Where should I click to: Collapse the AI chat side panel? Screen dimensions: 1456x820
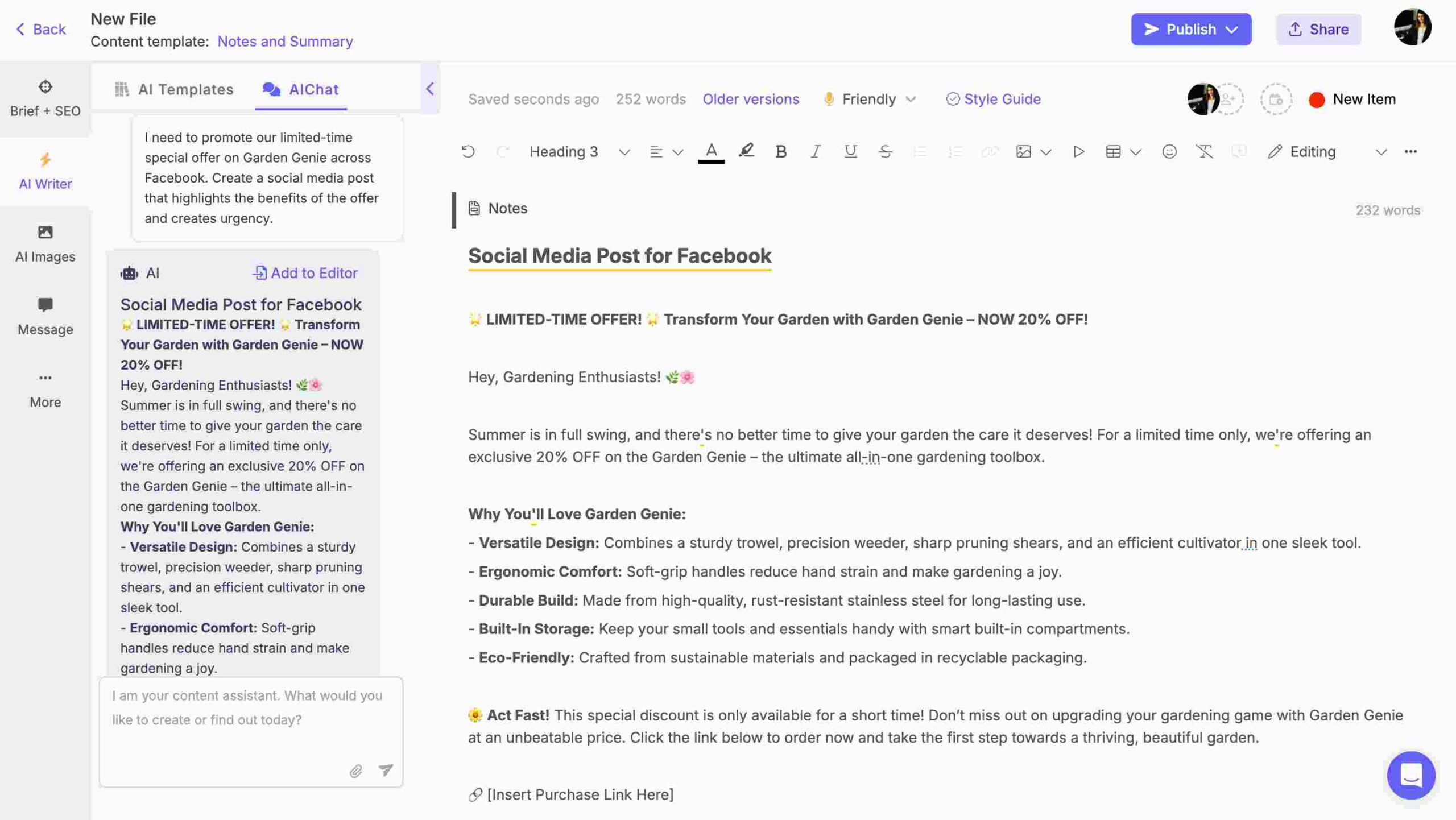pyautogui.click(x=430, y=89)
